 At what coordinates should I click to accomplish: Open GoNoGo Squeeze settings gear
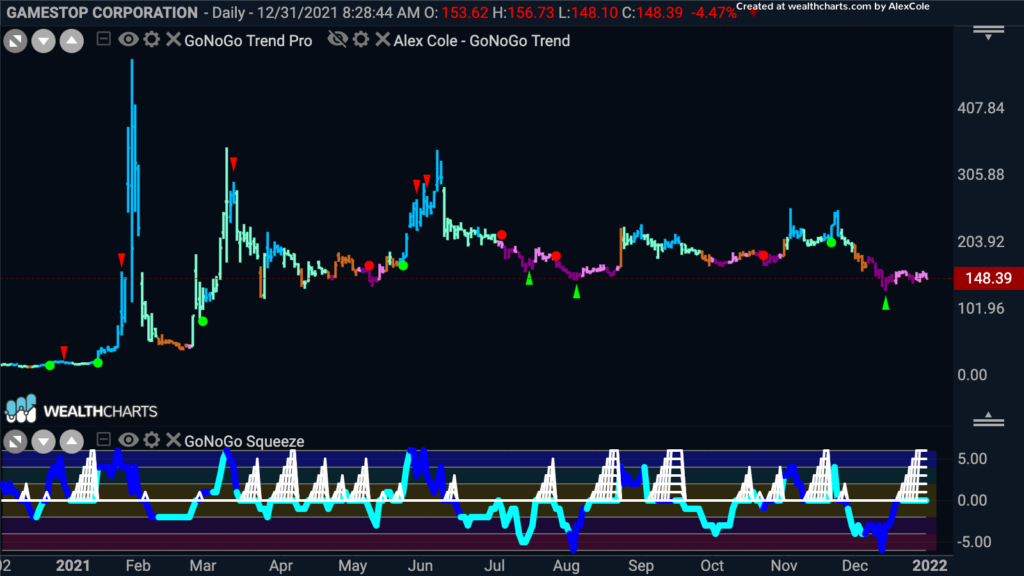click(x=152, y=440)
